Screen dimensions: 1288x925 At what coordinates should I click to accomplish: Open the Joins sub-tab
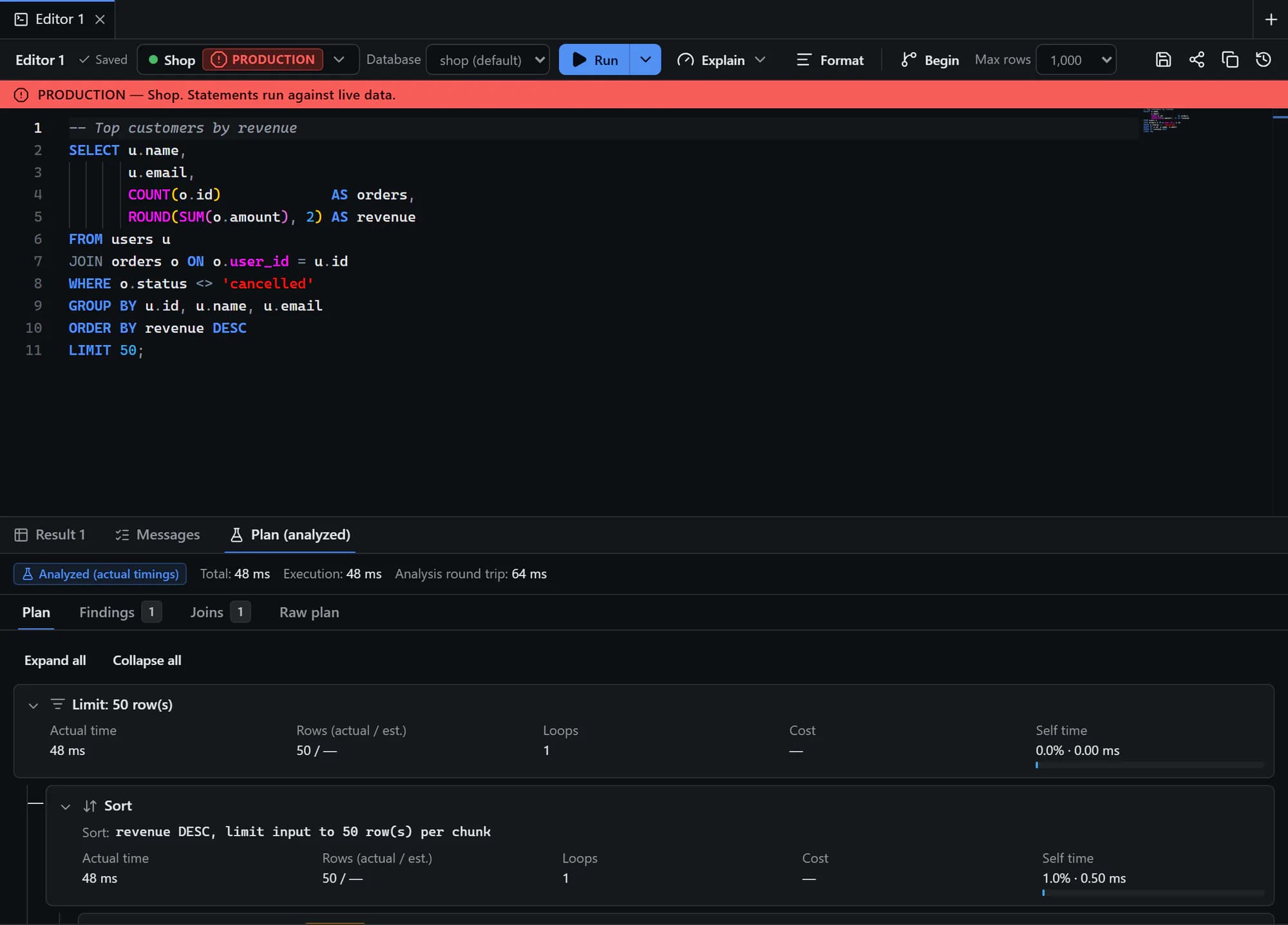coord(220,612)
